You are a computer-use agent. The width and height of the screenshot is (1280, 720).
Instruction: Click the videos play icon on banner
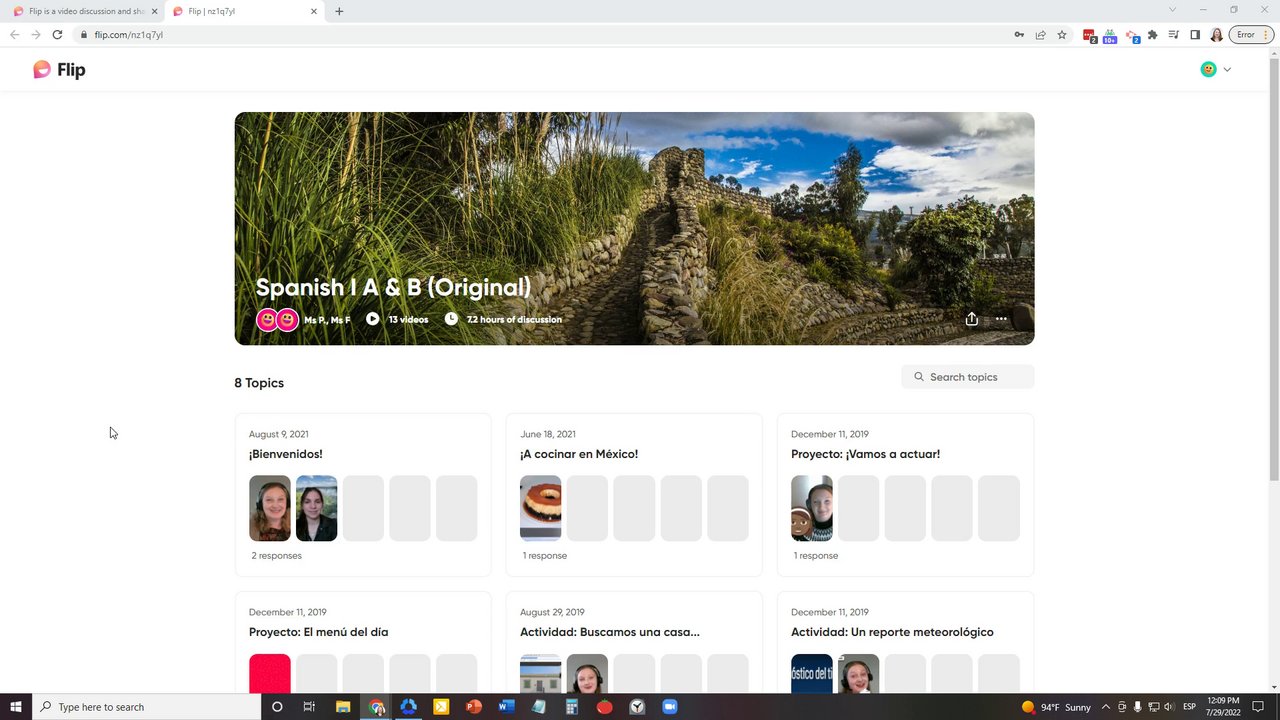(x=372, y=319)
